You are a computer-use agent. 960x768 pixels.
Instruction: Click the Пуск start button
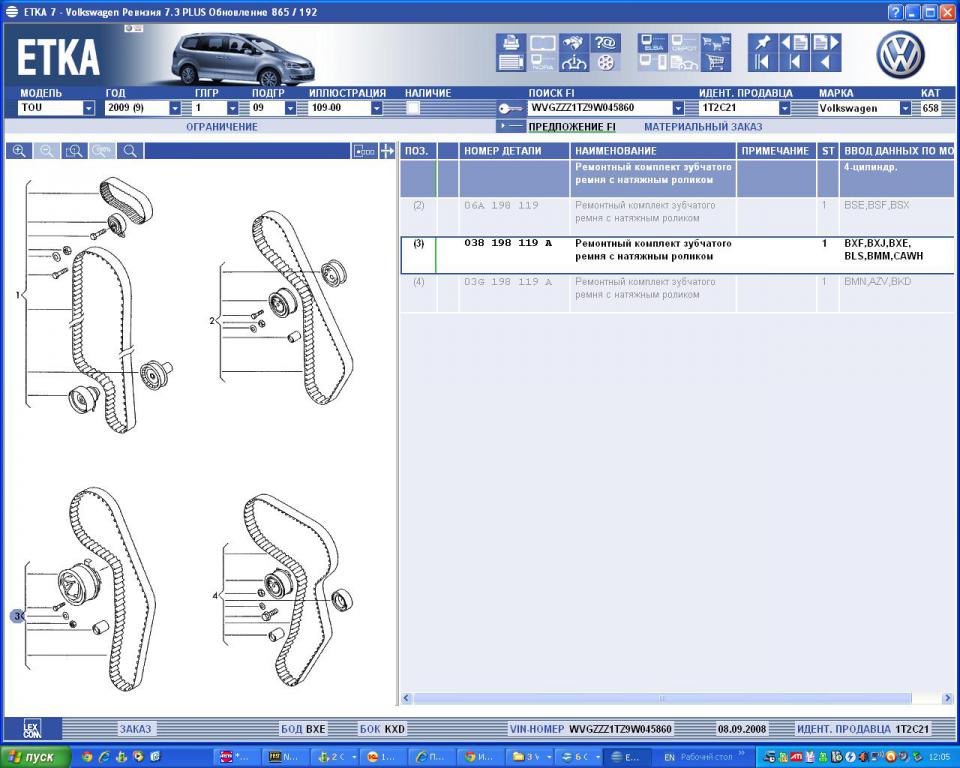36,757
